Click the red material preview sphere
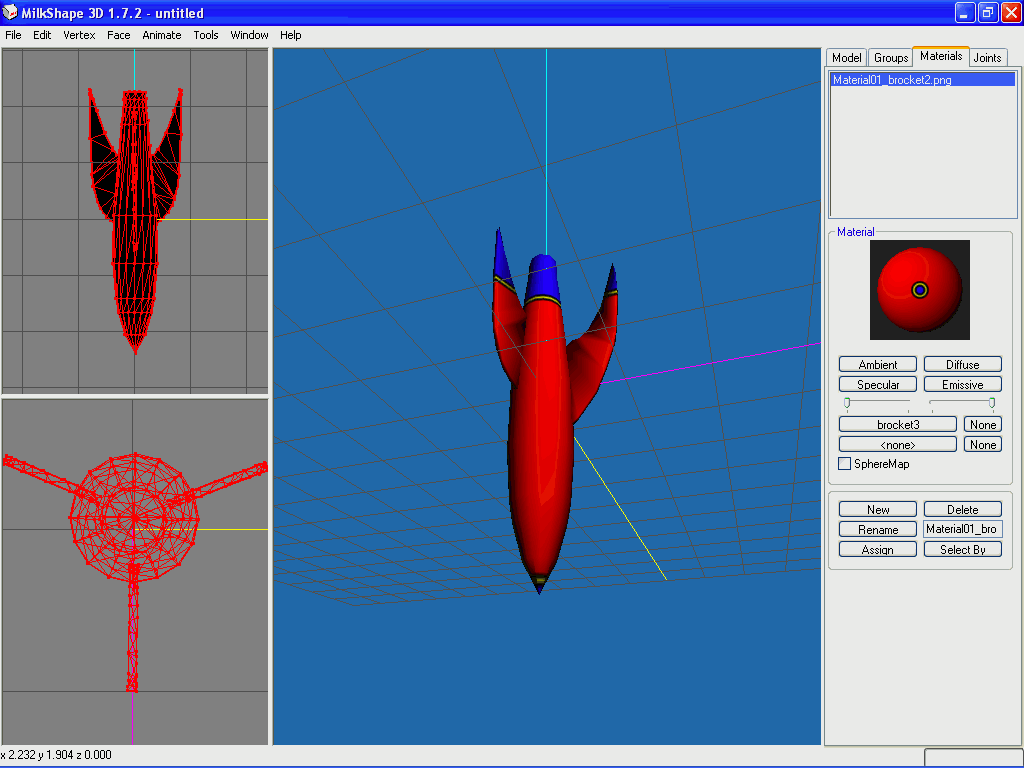The height and width of the screenshot is (768, 1024). tap(919, 289)
